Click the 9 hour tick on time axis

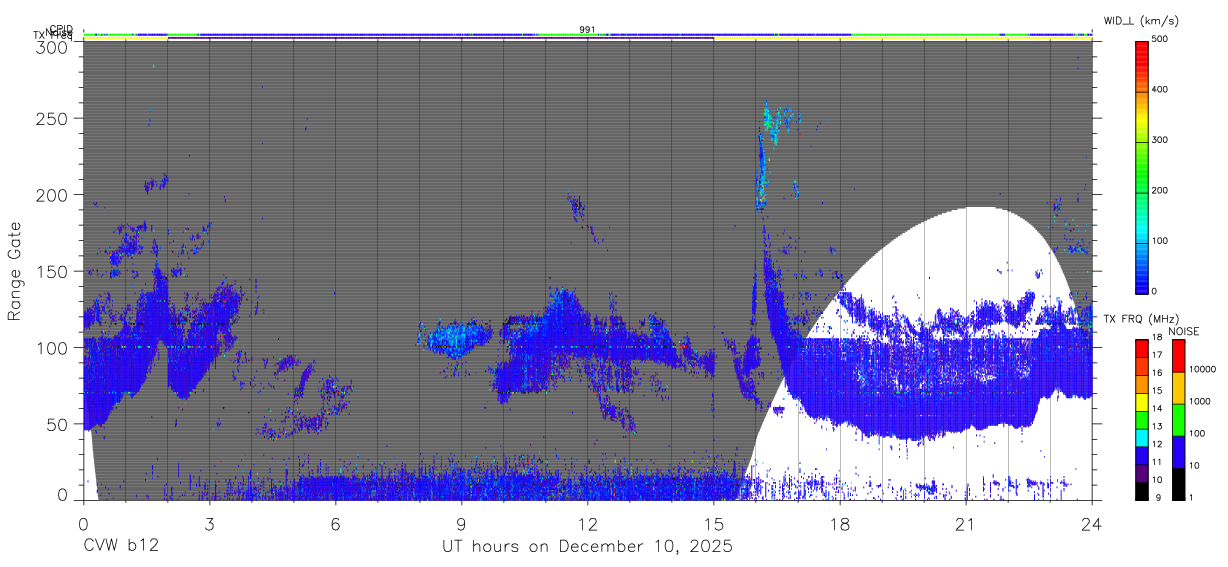click(x=461, y=523)
